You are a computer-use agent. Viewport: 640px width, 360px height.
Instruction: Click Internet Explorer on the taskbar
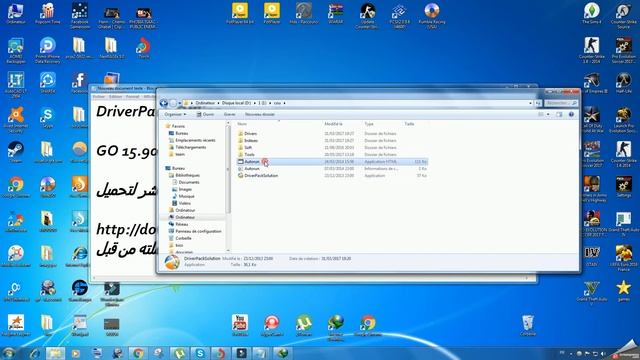[x=35, y=353]
